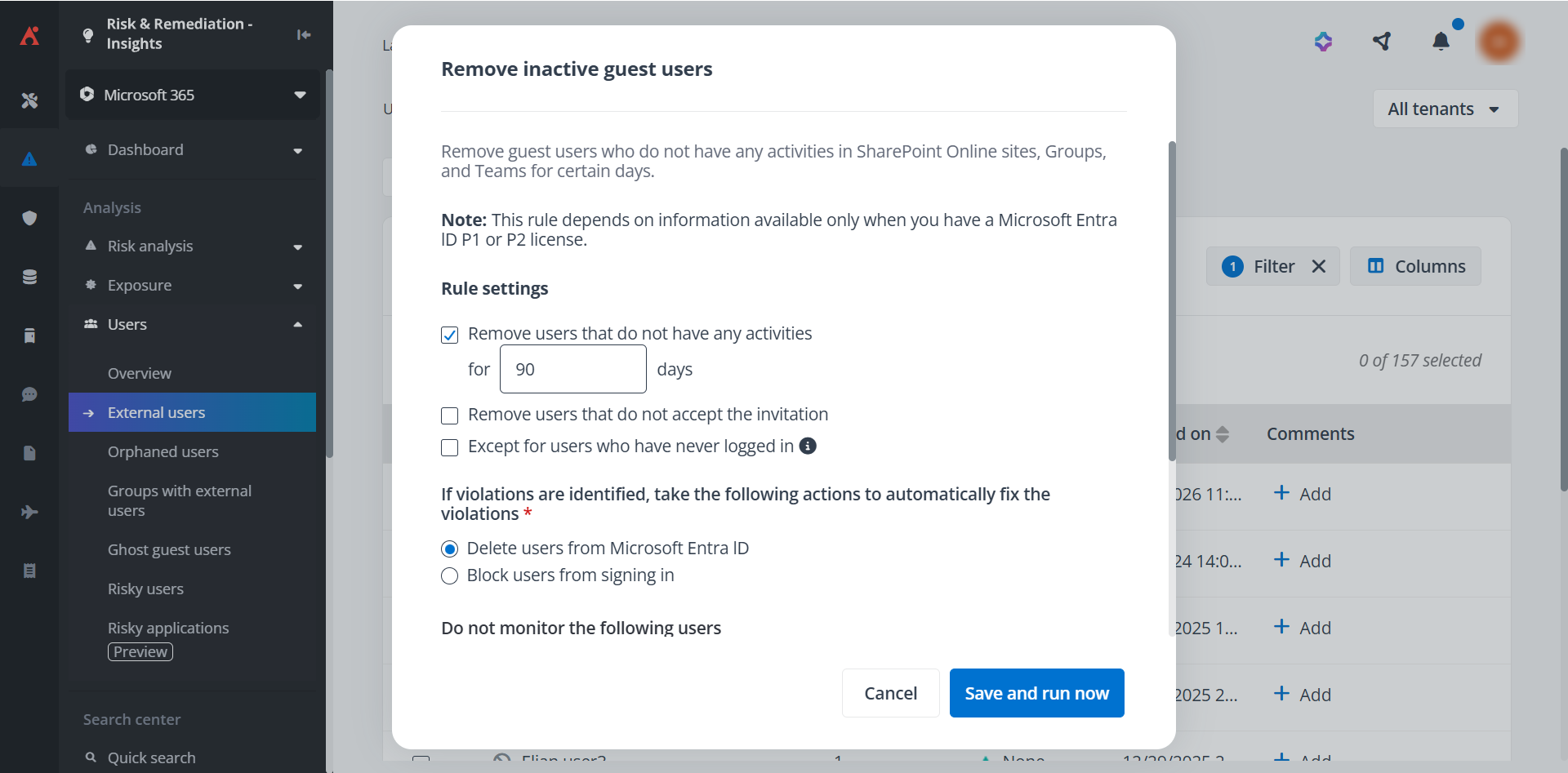The image size is (1568, 773).
Task: Select 'Block users from signing in'
Action: [449, 576]
